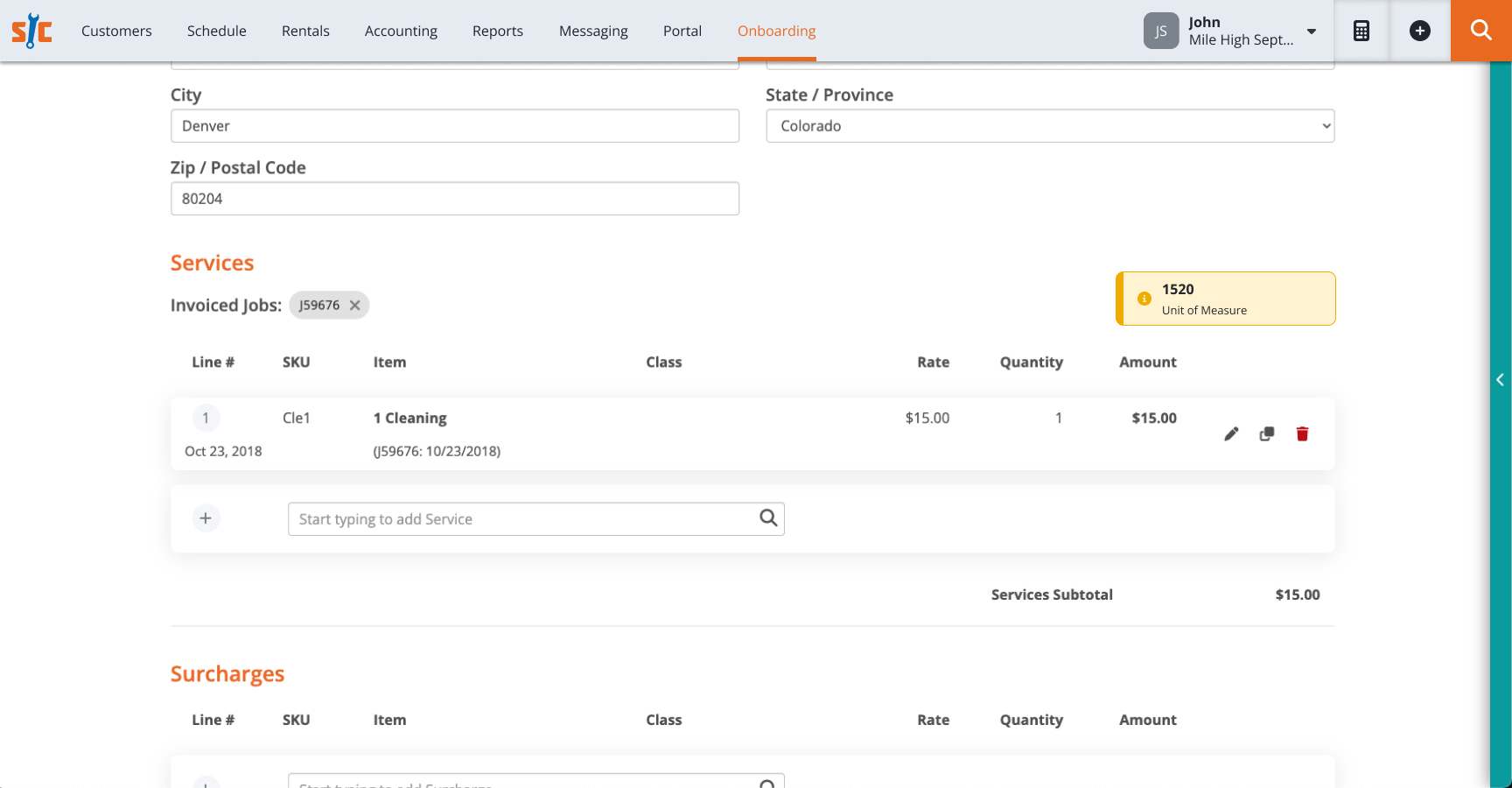Click the City field containing Denver
The width and height of the screenshot is (1512, 788).
coord(455,126)
